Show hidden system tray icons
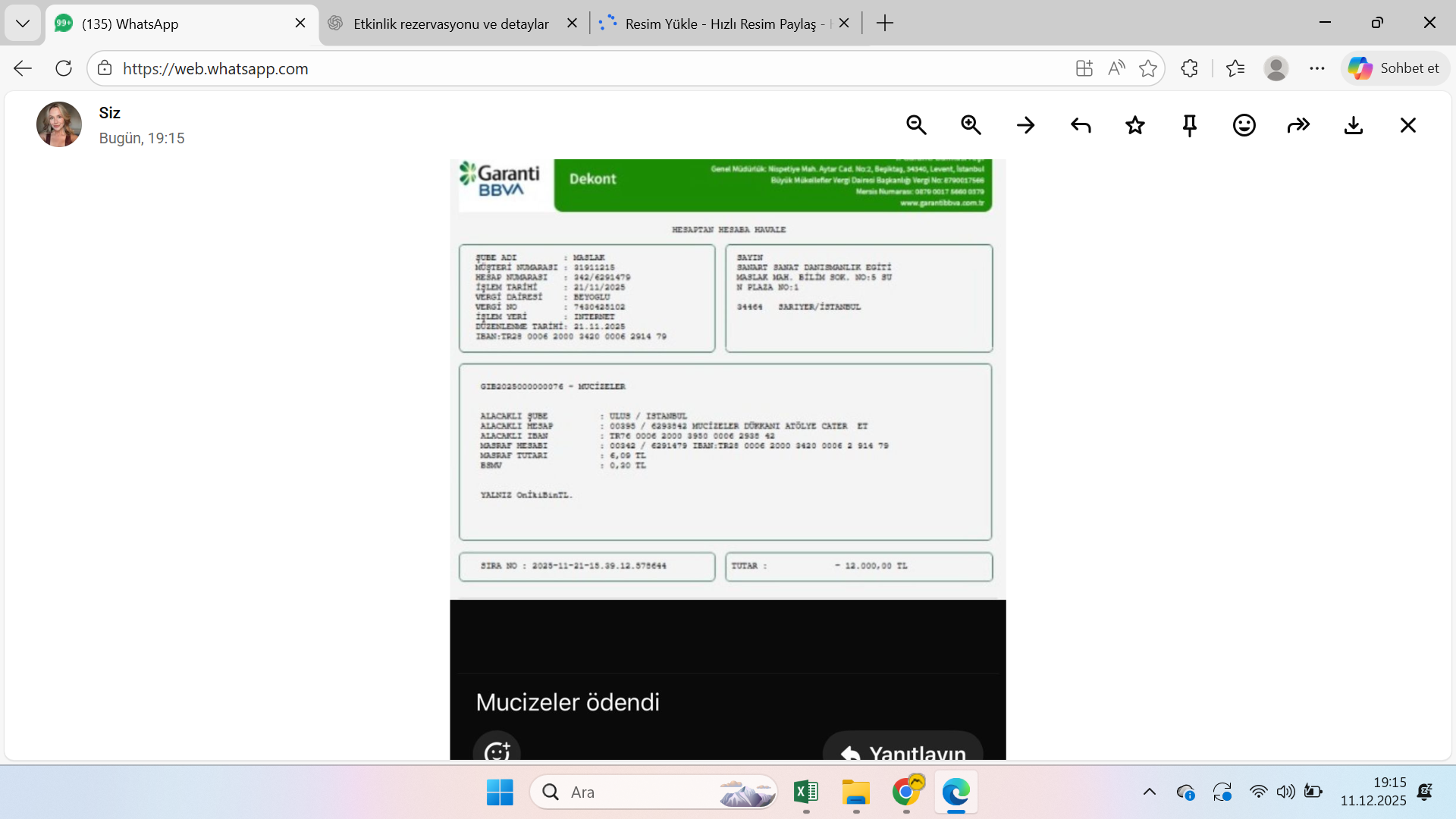 1150,792
